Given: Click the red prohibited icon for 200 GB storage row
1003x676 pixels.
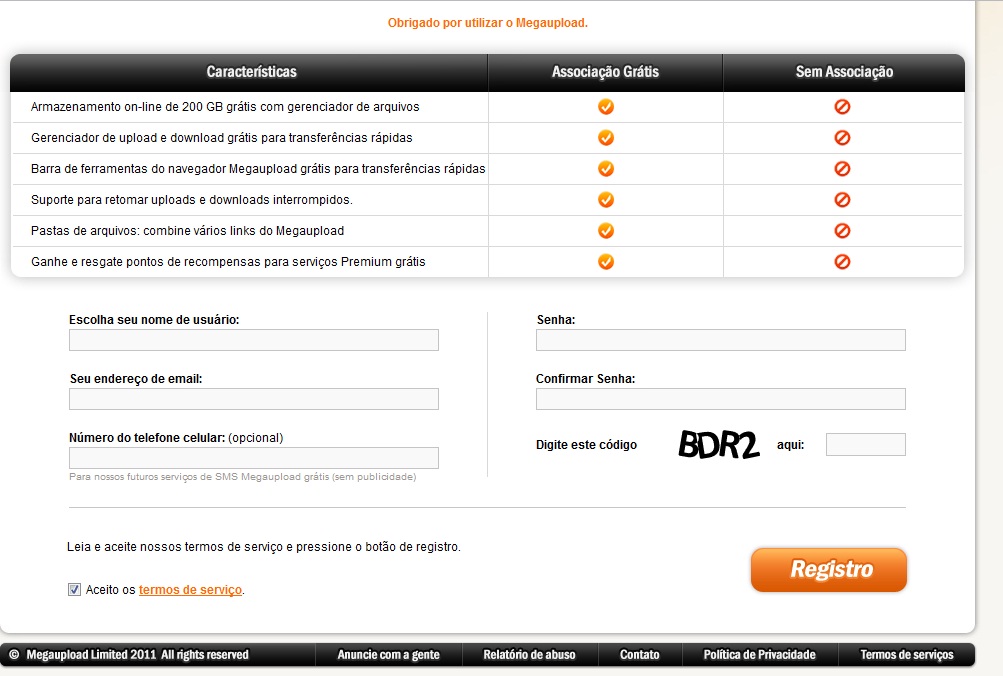Looking at the screenshot, I should (842, 107).
